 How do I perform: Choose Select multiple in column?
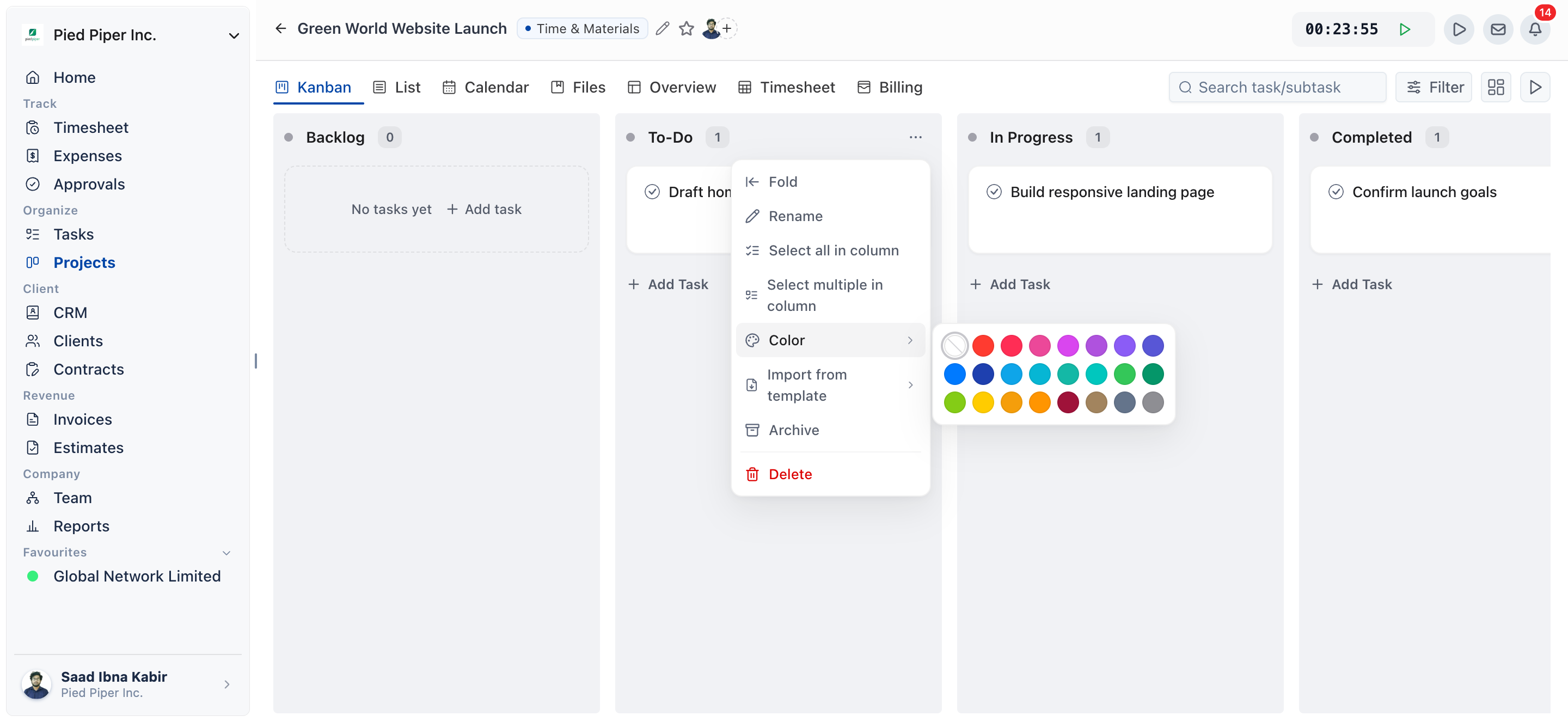(x=830, y=295)
